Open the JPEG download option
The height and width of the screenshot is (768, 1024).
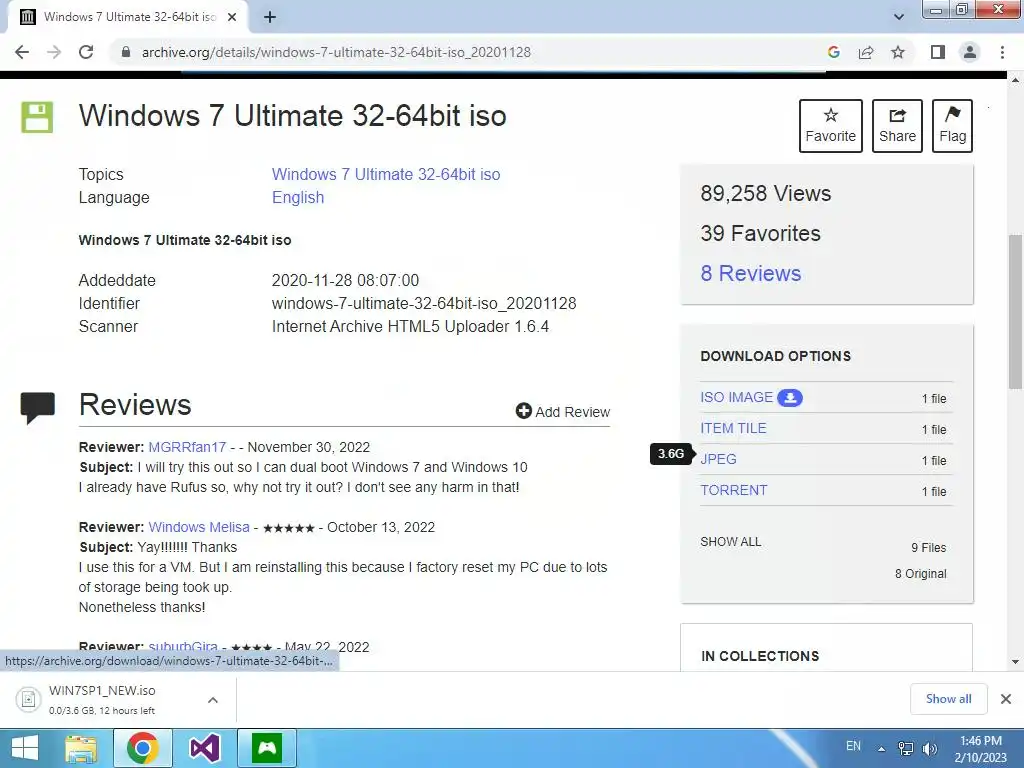(x=718, y=459)
